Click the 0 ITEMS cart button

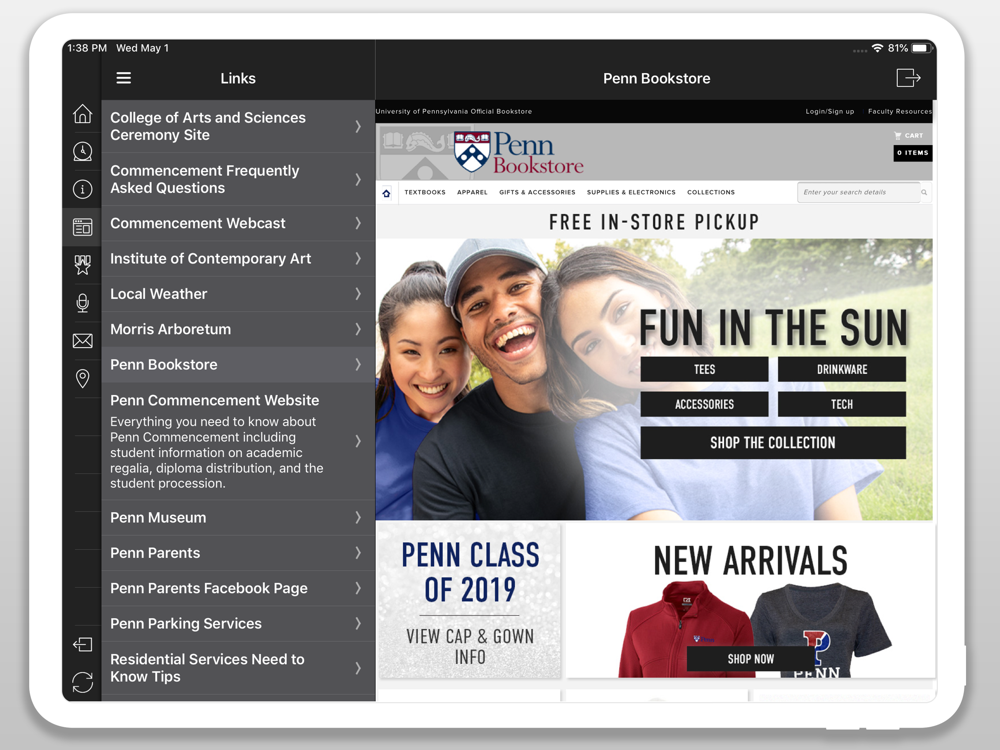click(x=913, y=153)
